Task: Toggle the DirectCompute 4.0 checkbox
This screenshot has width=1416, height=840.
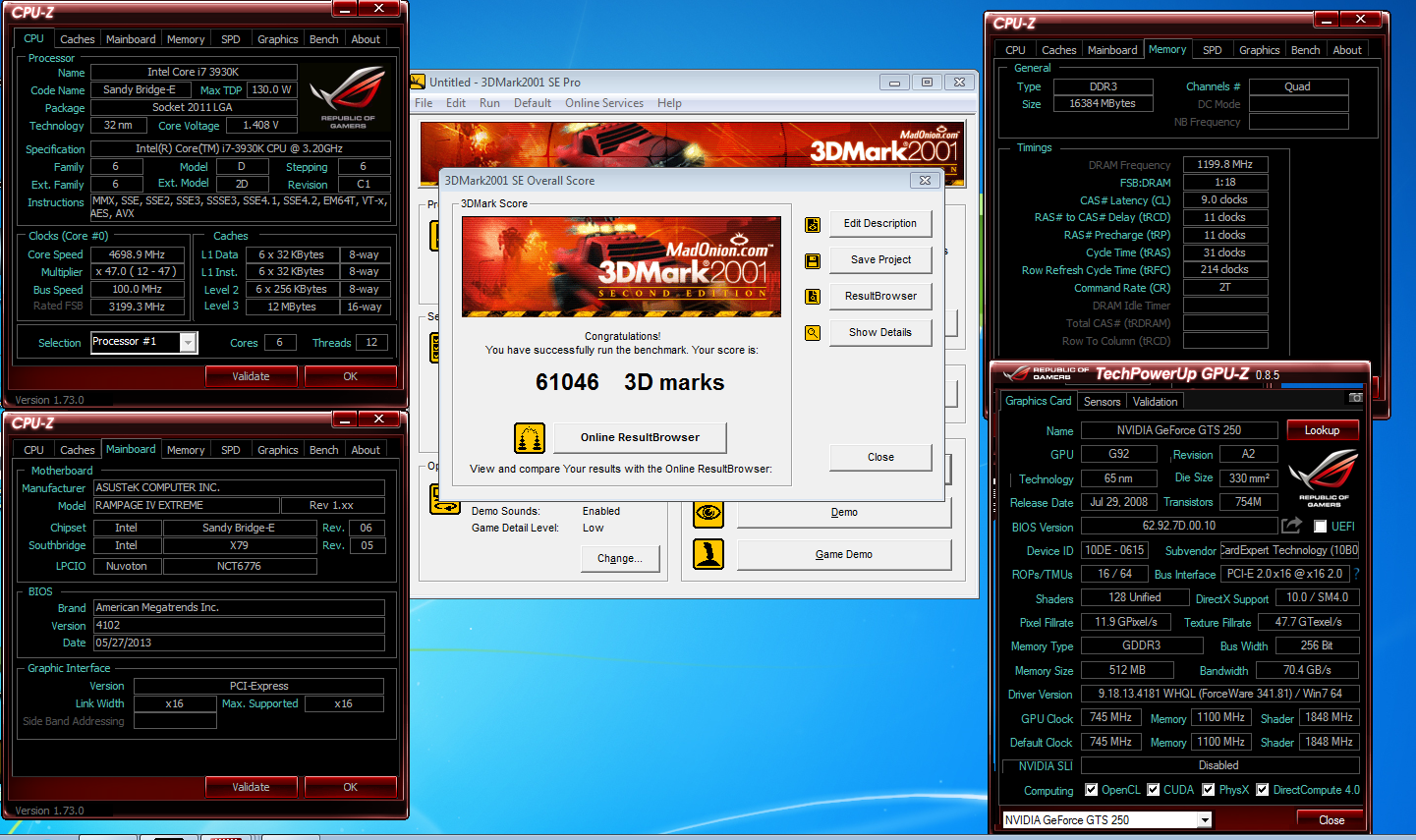Action: [x=1263, y=790]
